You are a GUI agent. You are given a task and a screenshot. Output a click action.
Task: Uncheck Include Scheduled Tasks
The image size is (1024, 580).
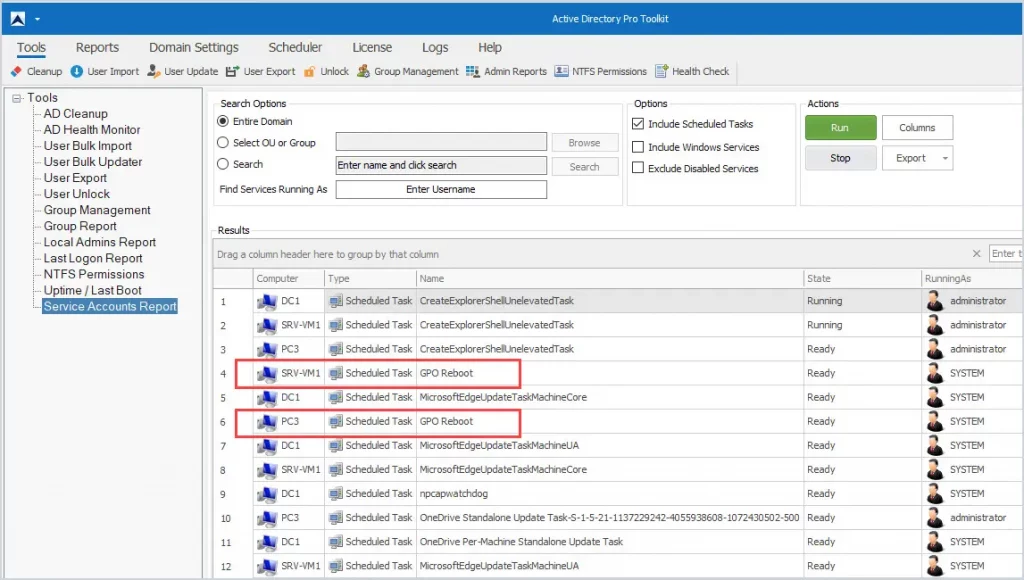pyautogui.click(x=638, y=123)
